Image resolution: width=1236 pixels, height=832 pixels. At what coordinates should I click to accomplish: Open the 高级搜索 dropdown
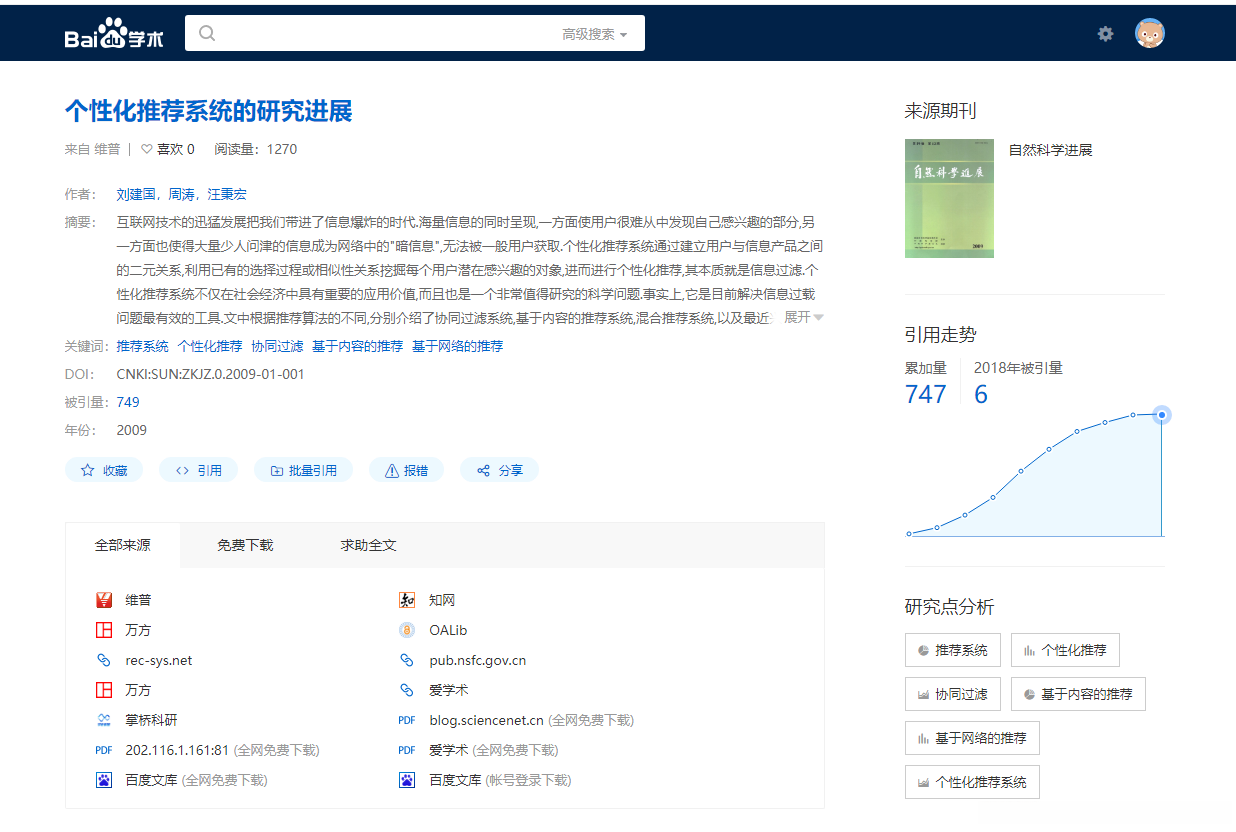589,32
